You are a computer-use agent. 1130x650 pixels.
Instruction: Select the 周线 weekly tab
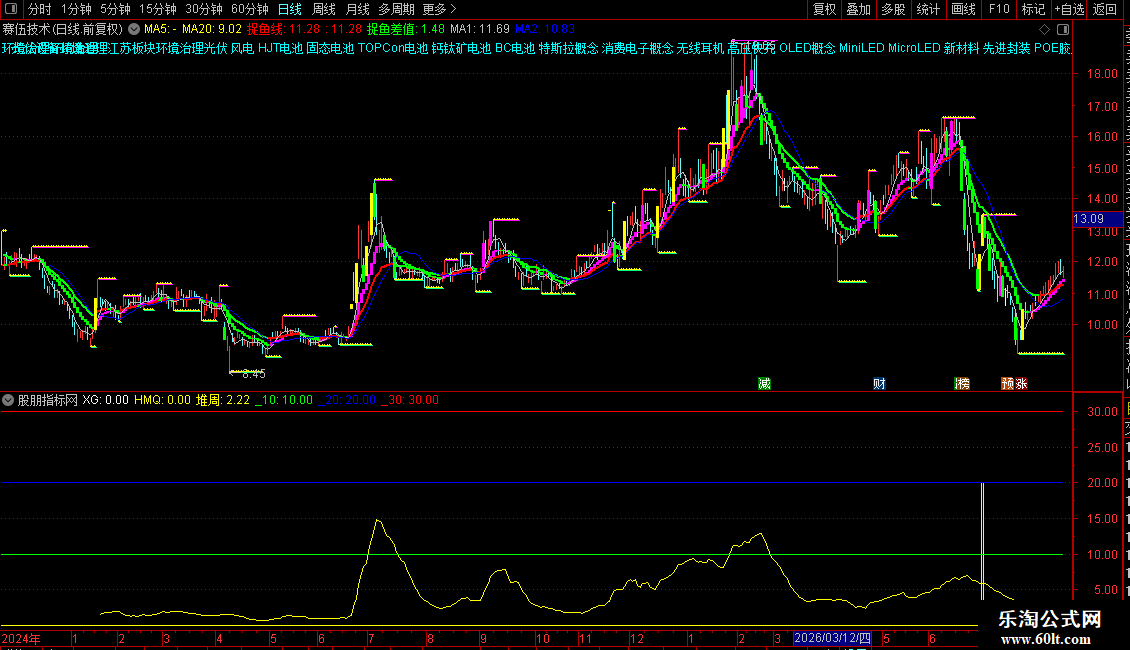pyautogui.click(x=324, y=9)
